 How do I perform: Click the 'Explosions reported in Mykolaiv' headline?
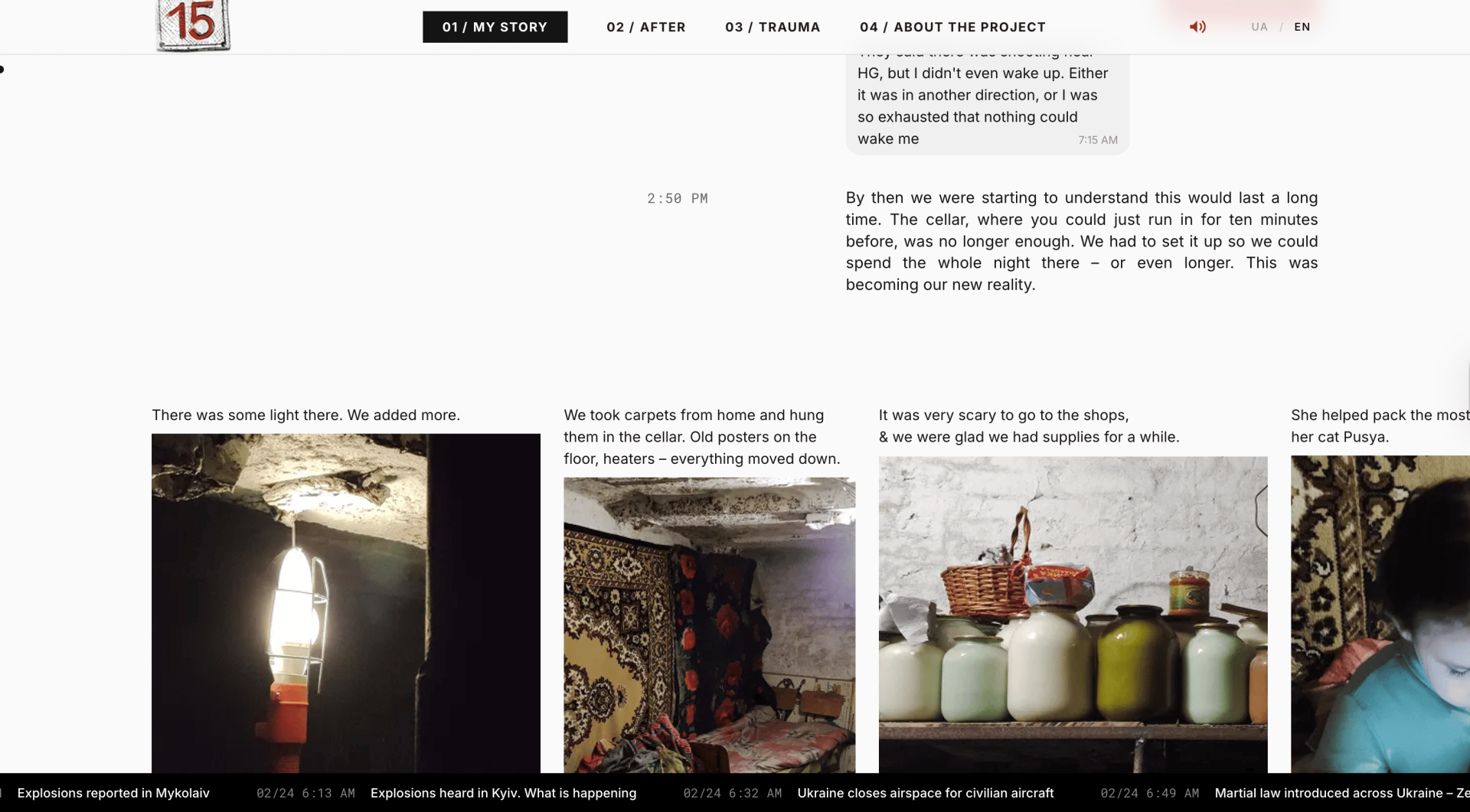[x=113, y=793]
